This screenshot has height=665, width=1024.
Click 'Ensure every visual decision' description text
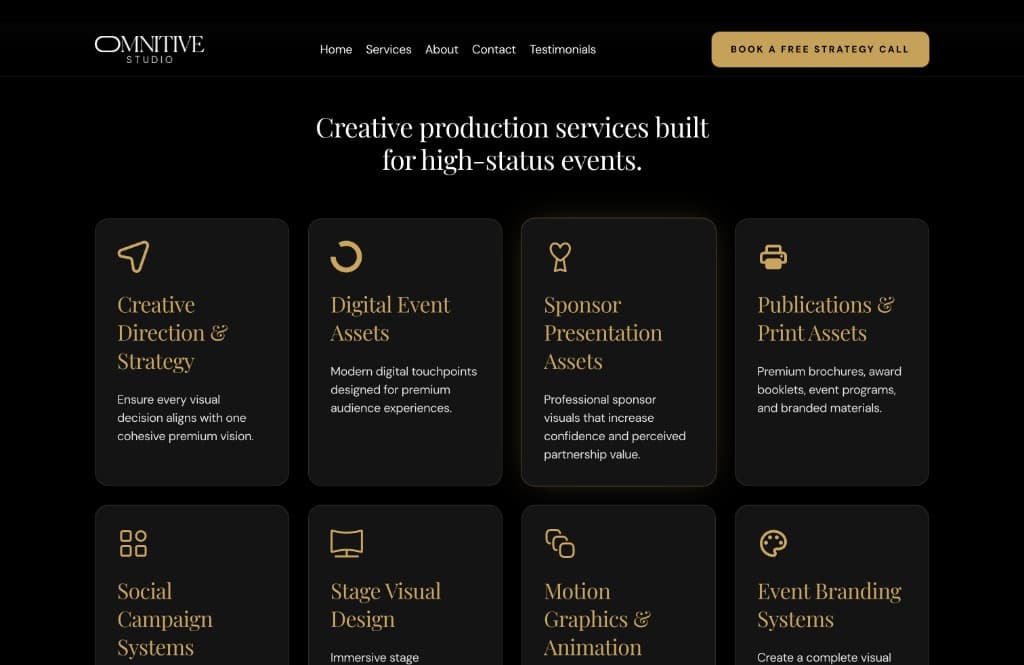coord(185,418)
